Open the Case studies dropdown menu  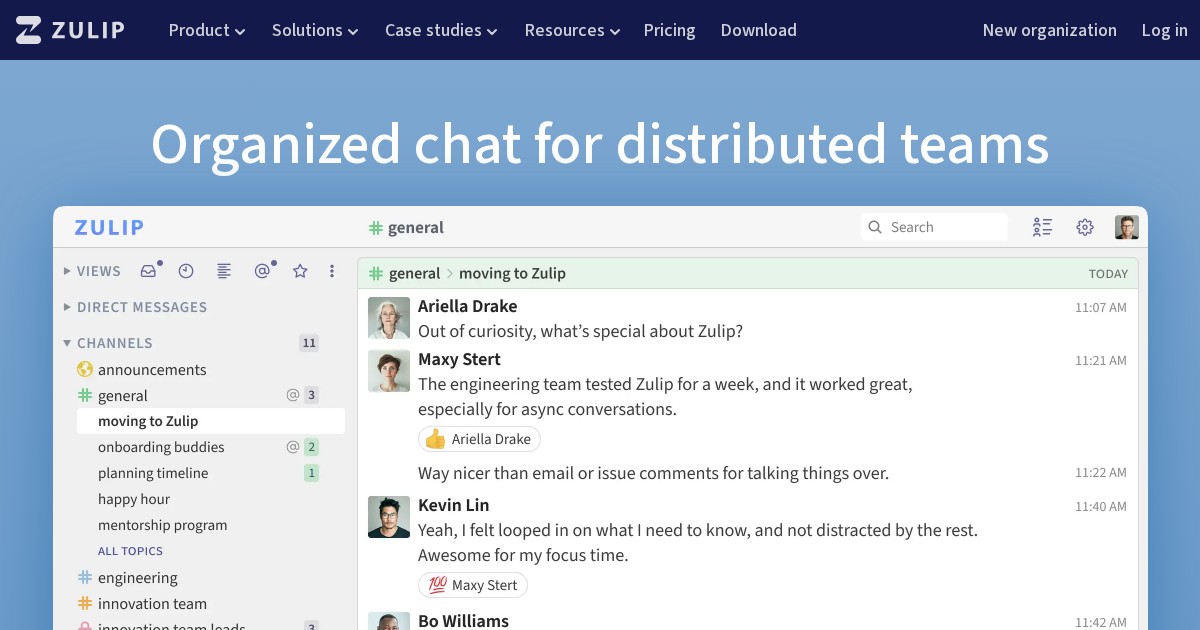tap(441, 30)
